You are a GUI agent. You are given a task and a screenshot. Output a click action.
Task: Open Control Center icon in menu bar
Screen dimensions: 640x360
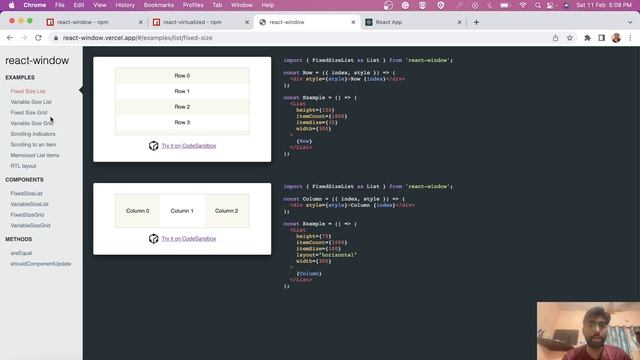pyautogui.click(x=551, y=5)
